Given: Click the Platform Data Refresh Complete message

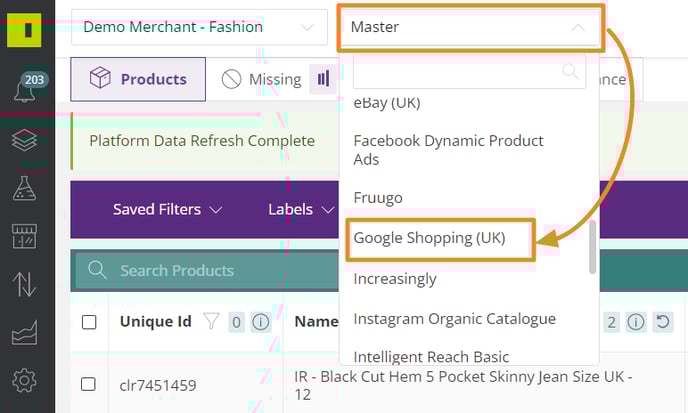Looking at the screenshot, I should [202, 141].
